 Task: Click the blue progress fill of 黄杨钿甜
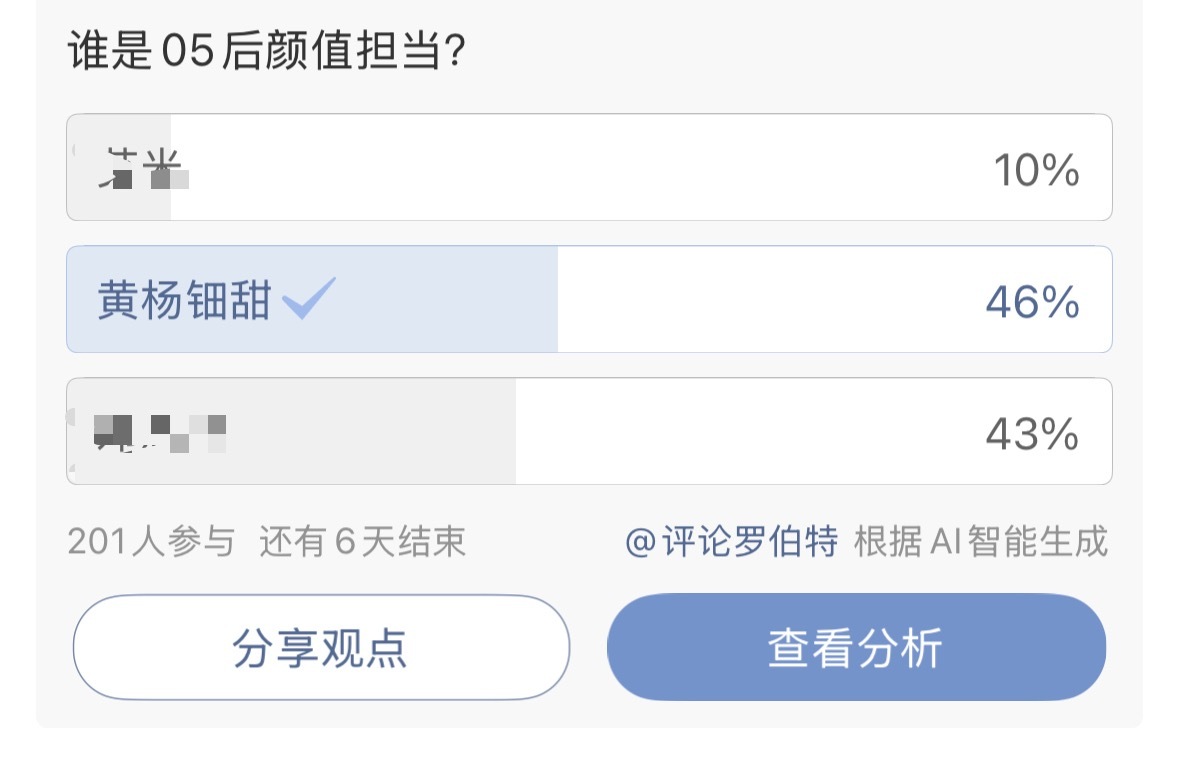click(450, 299)
